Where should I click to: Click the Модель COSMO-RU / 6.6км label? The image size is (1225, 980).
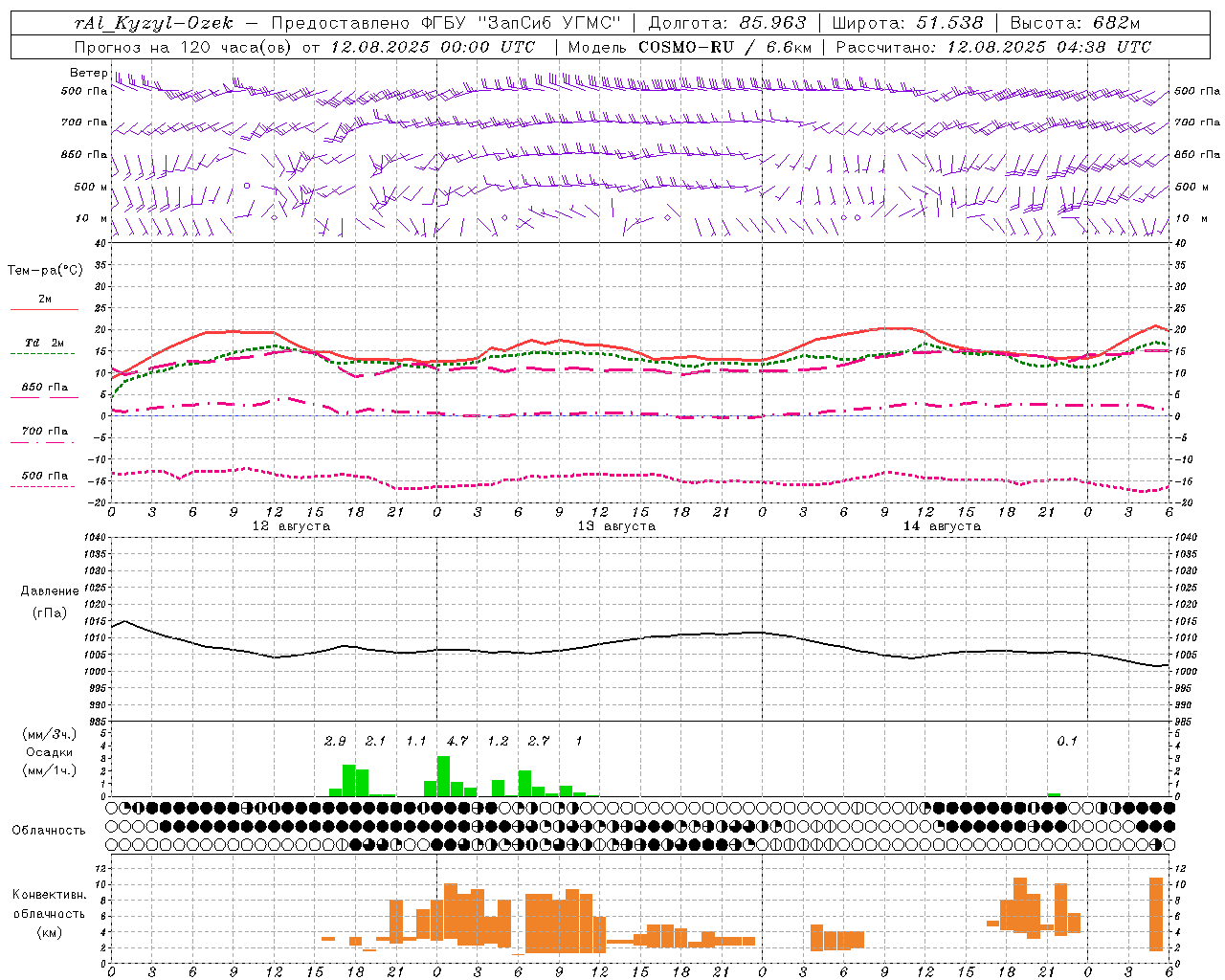tap(690, 47)
